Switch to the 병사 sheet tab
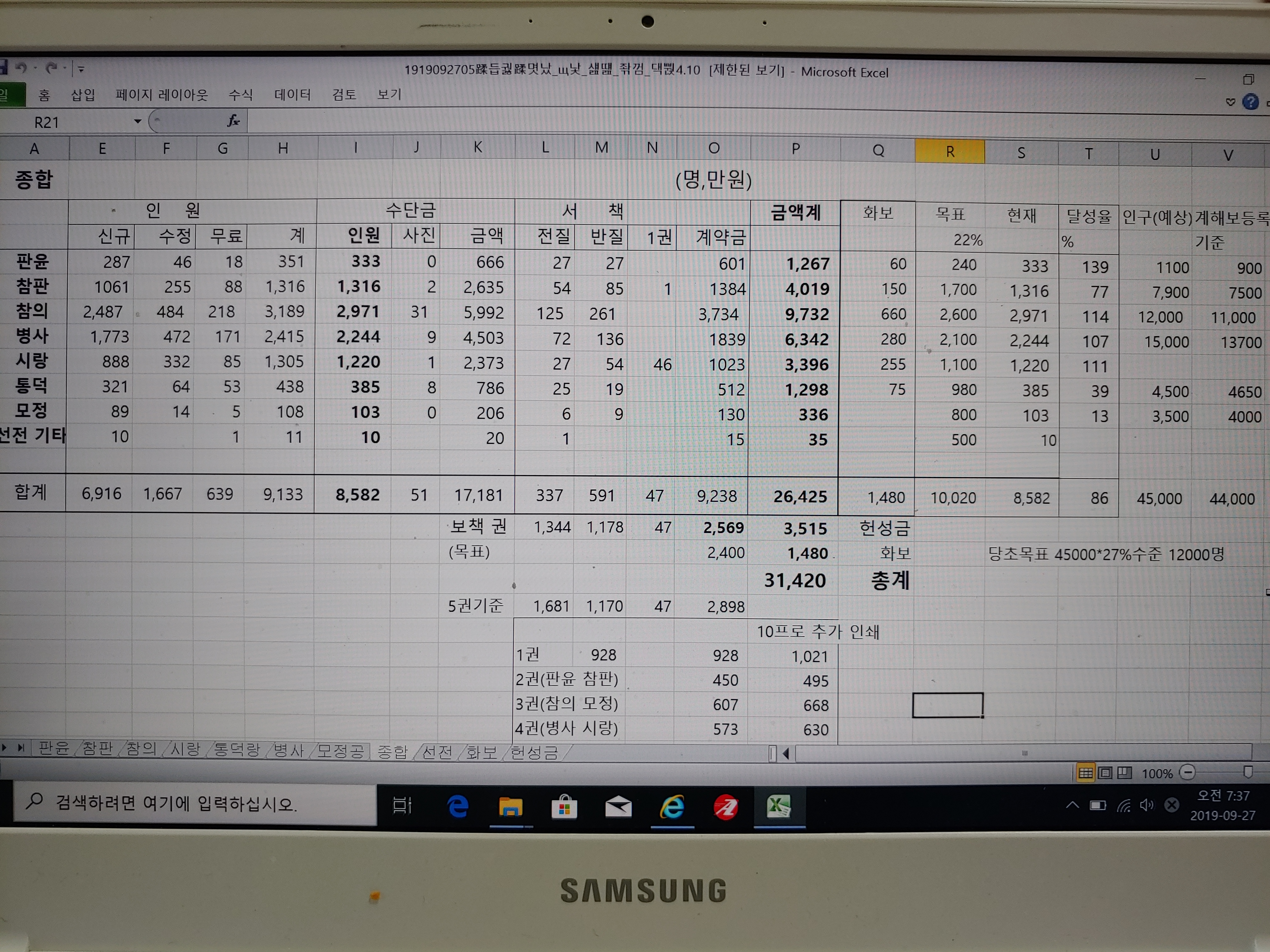The image size is (1270, 952). 288,750
